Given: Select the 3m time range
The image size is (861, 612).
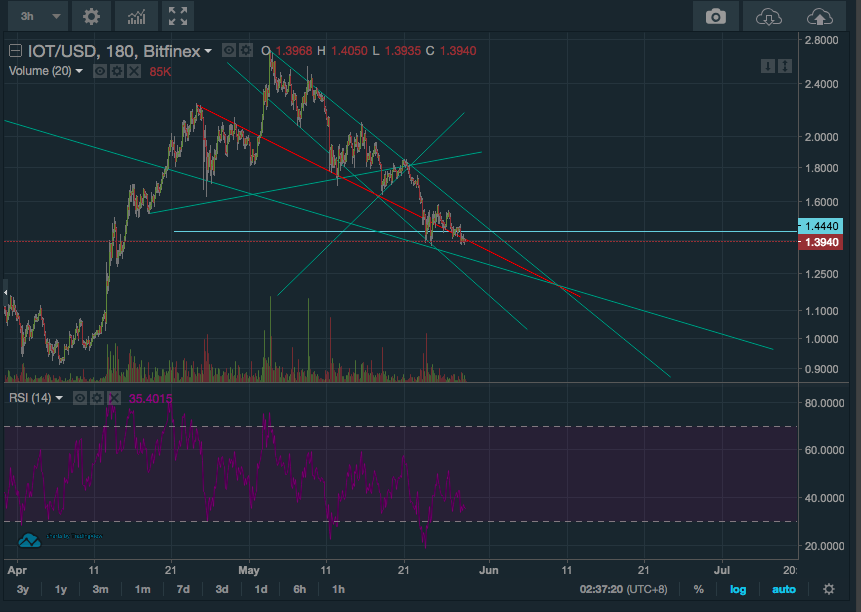Looking at the screenshot, I should click(x=100, y=589).
